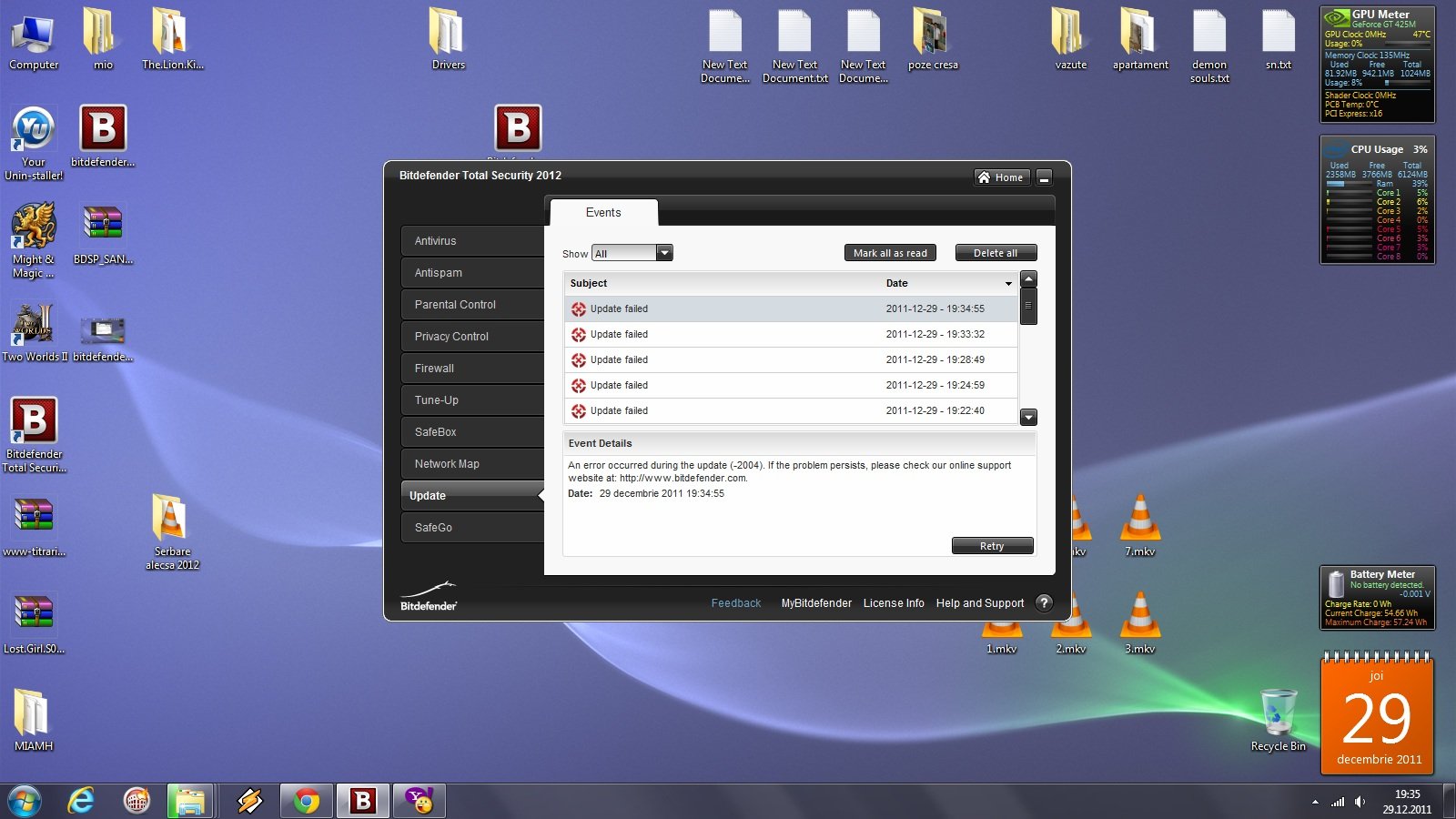Open the Antispam section

[x=472, y=273]
